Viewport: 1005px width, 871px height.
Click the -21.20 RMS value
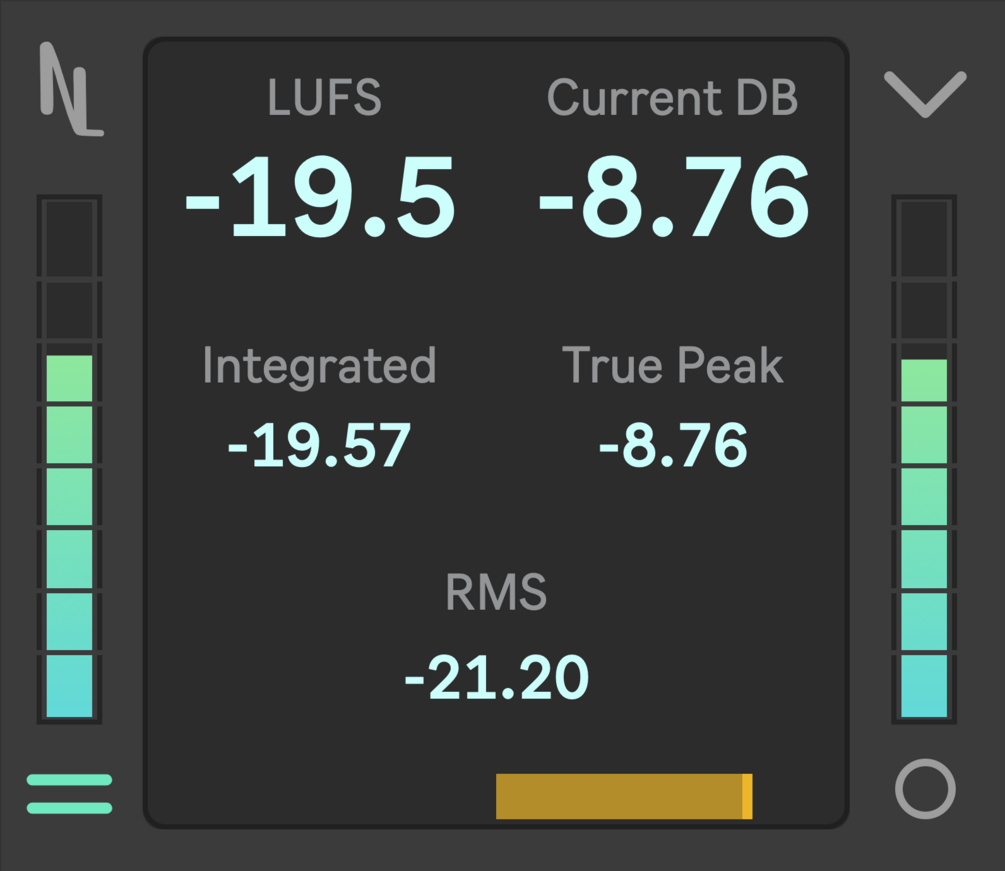[x=496, y=677]
